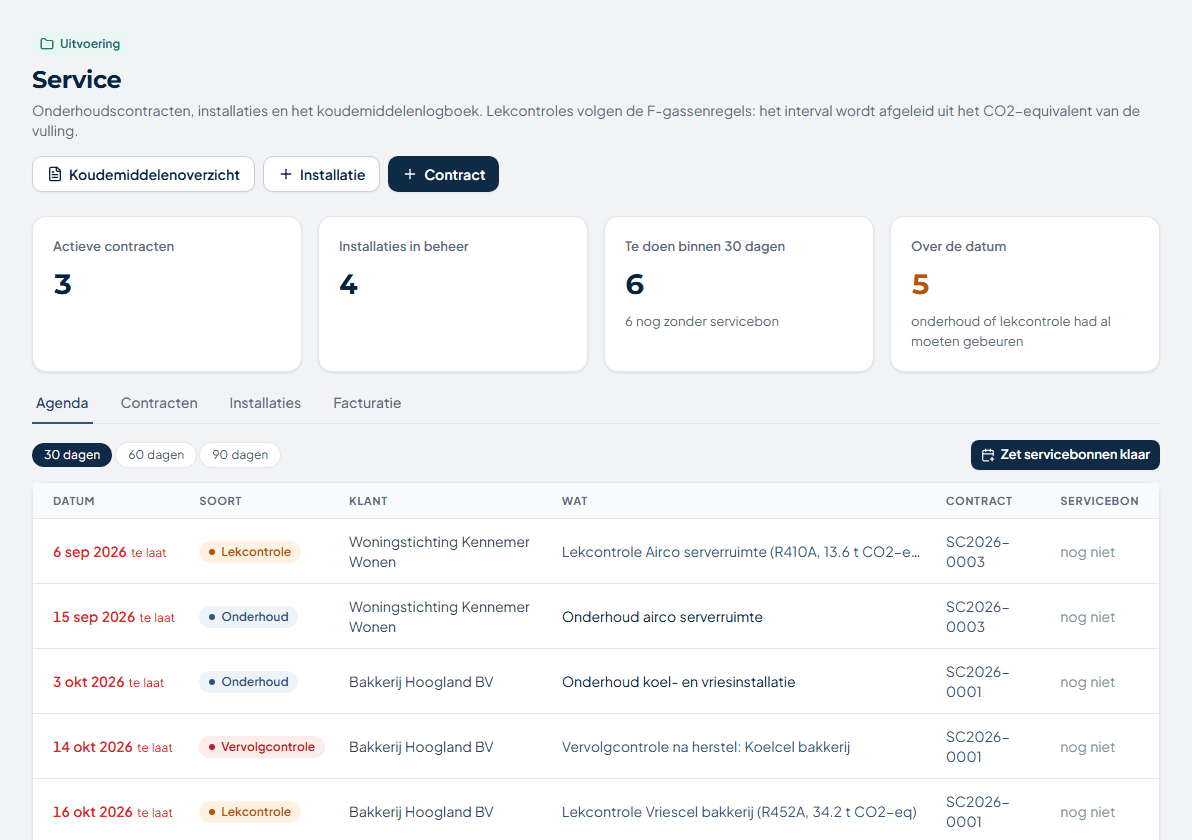This screenshot has width=1192, height=840.
Task: Click nog niet in 3 okt row
Action: [1088, 682]
